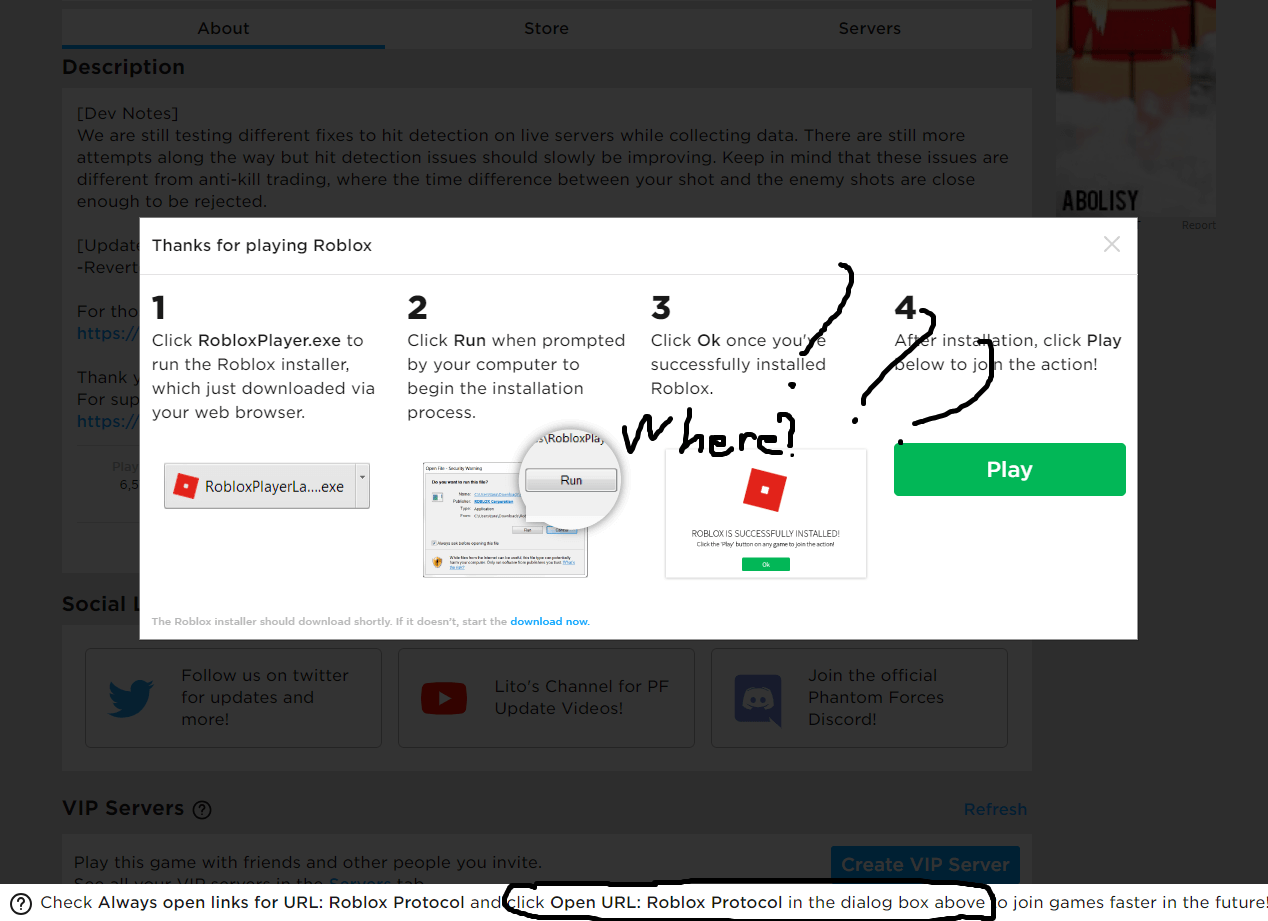Click the VIP Servers help question icon

tap(202, 810)
